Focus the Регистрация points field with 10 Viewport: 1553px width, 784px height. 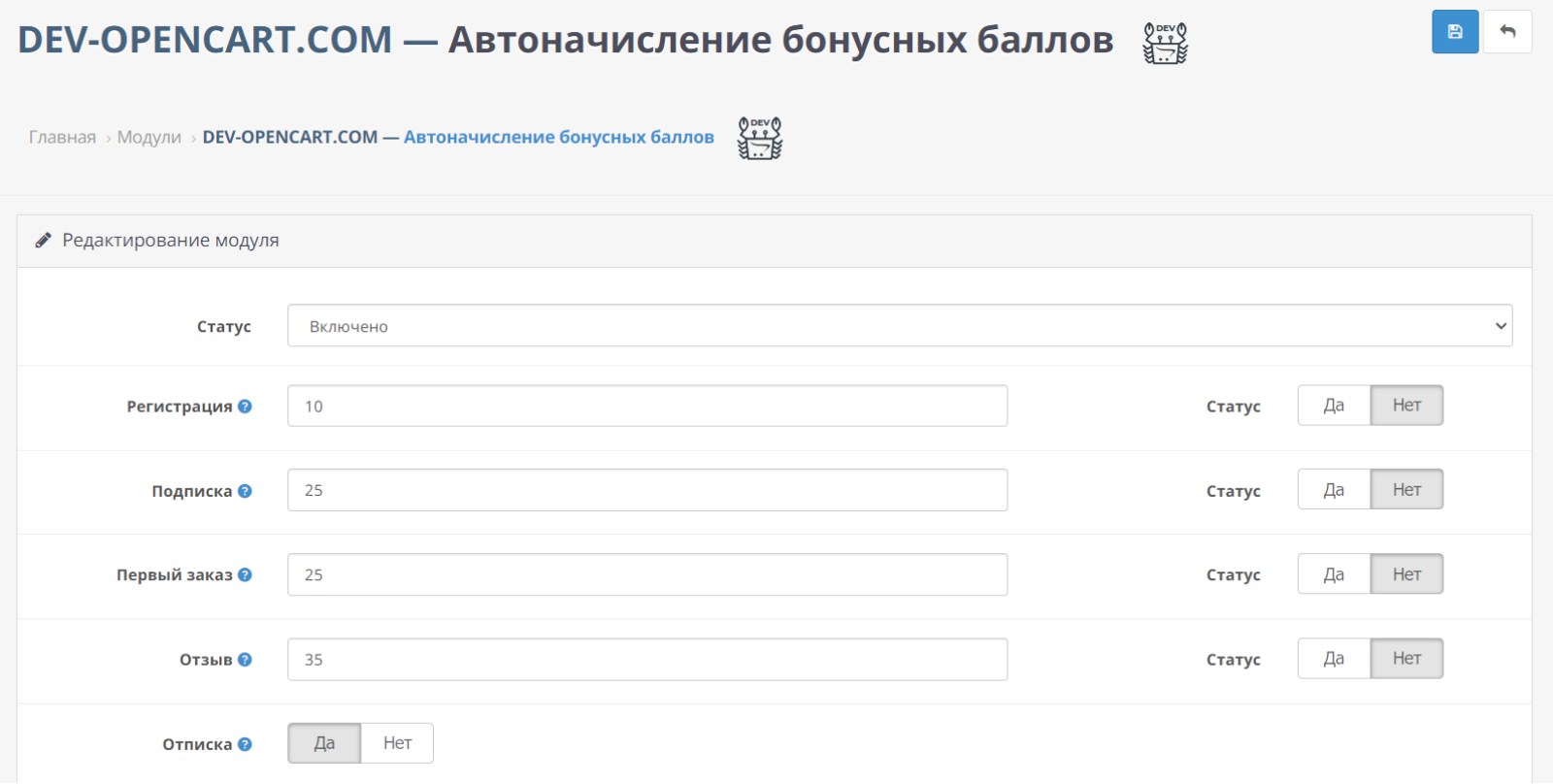[x=647, y=406]
